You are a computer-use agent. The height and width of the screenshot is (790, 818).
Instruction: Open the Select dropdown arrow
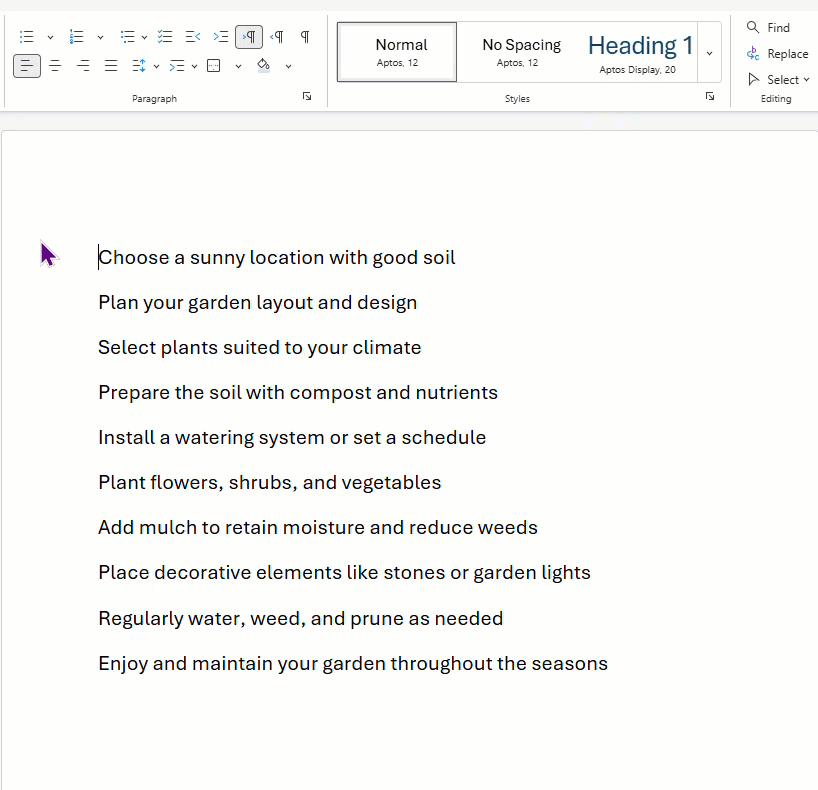point(807,80)
